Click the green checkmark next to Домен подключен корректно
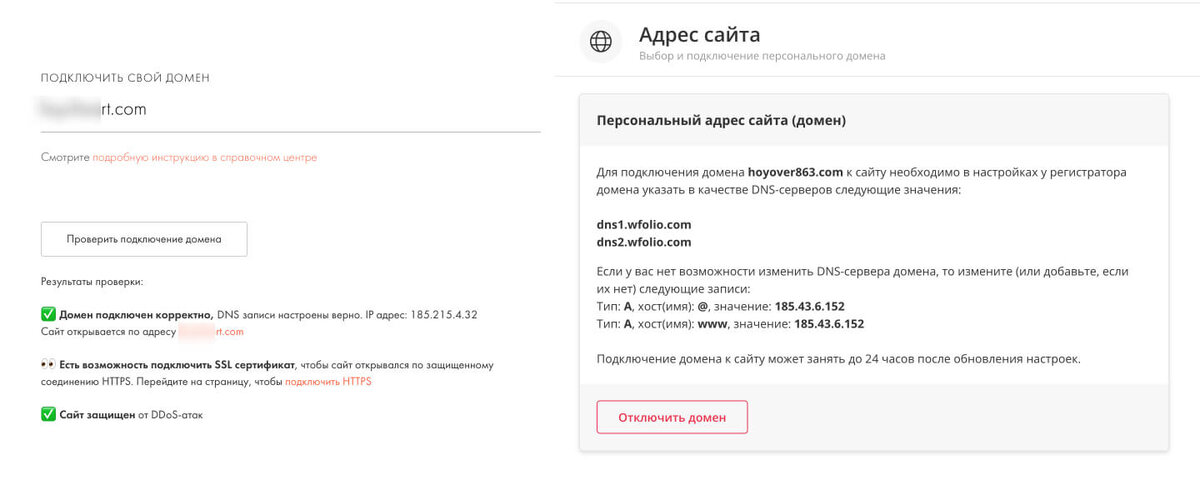1200x485 pixels. [x=48, y=314]
